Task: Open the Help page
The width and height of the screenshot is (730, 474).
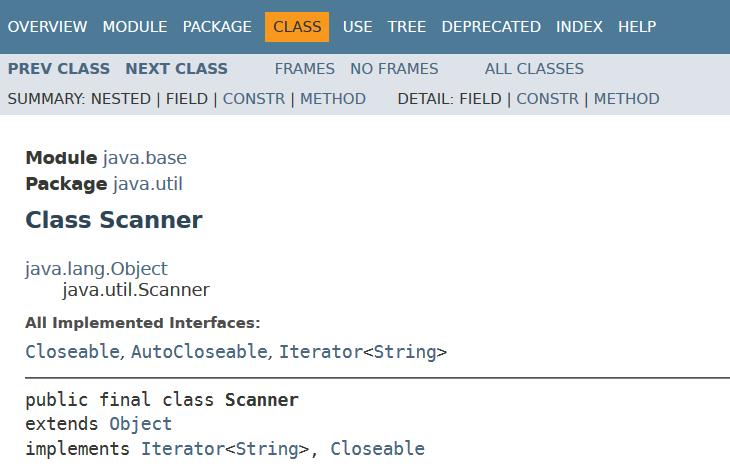Action: (637, 27)
